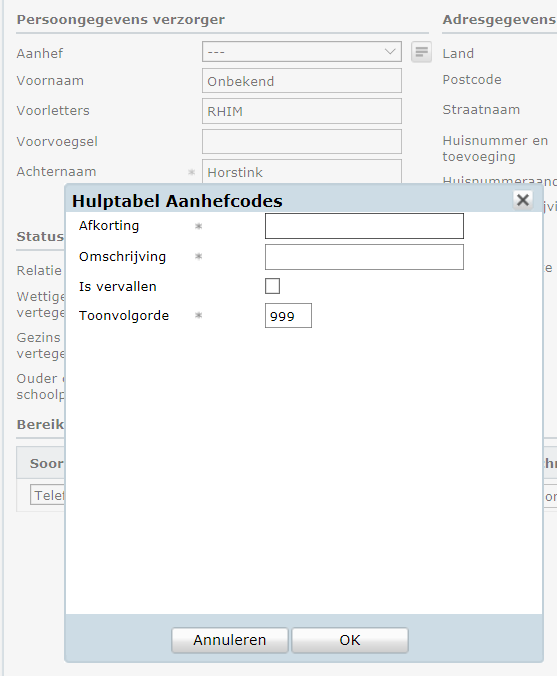Toggle the Is vervallen checkbox

tap(272, 286)
